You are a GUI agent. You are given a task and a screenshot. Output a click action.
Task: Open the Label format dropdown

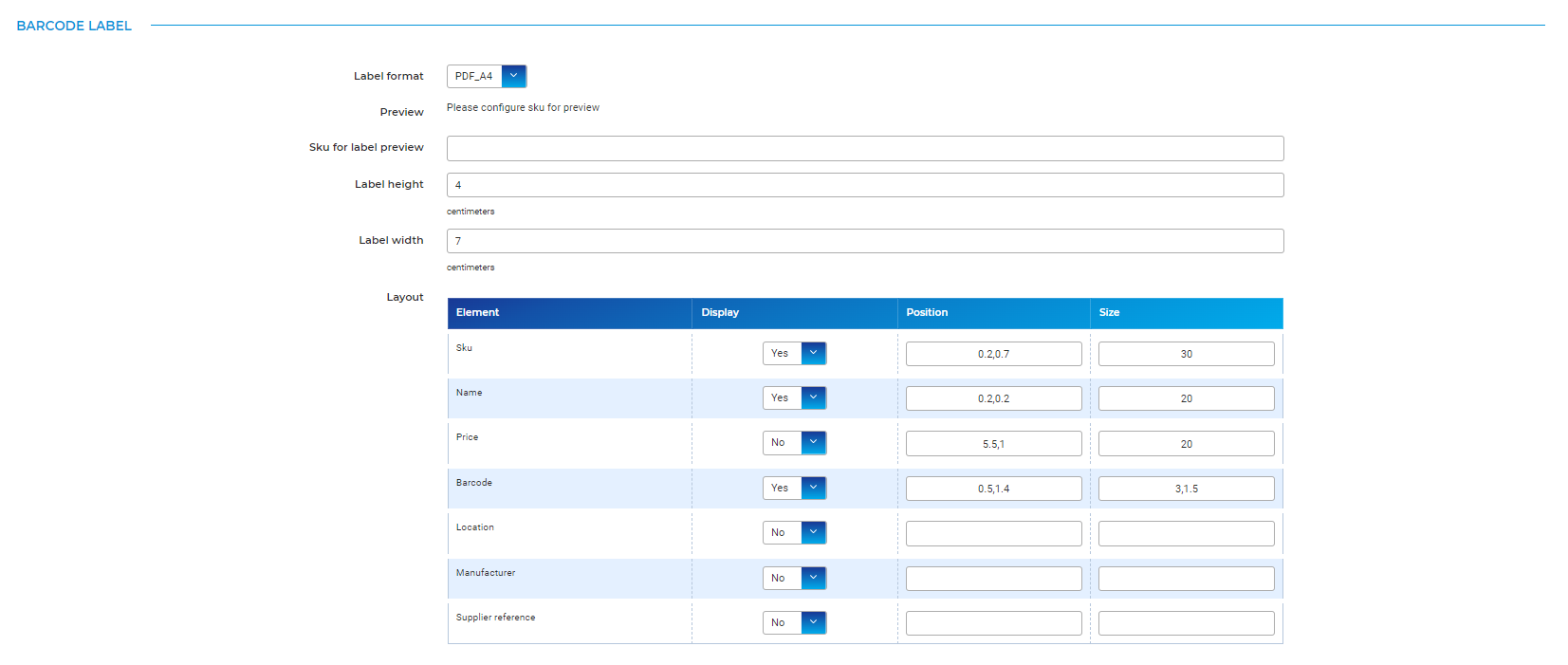[x=487, y=76]
